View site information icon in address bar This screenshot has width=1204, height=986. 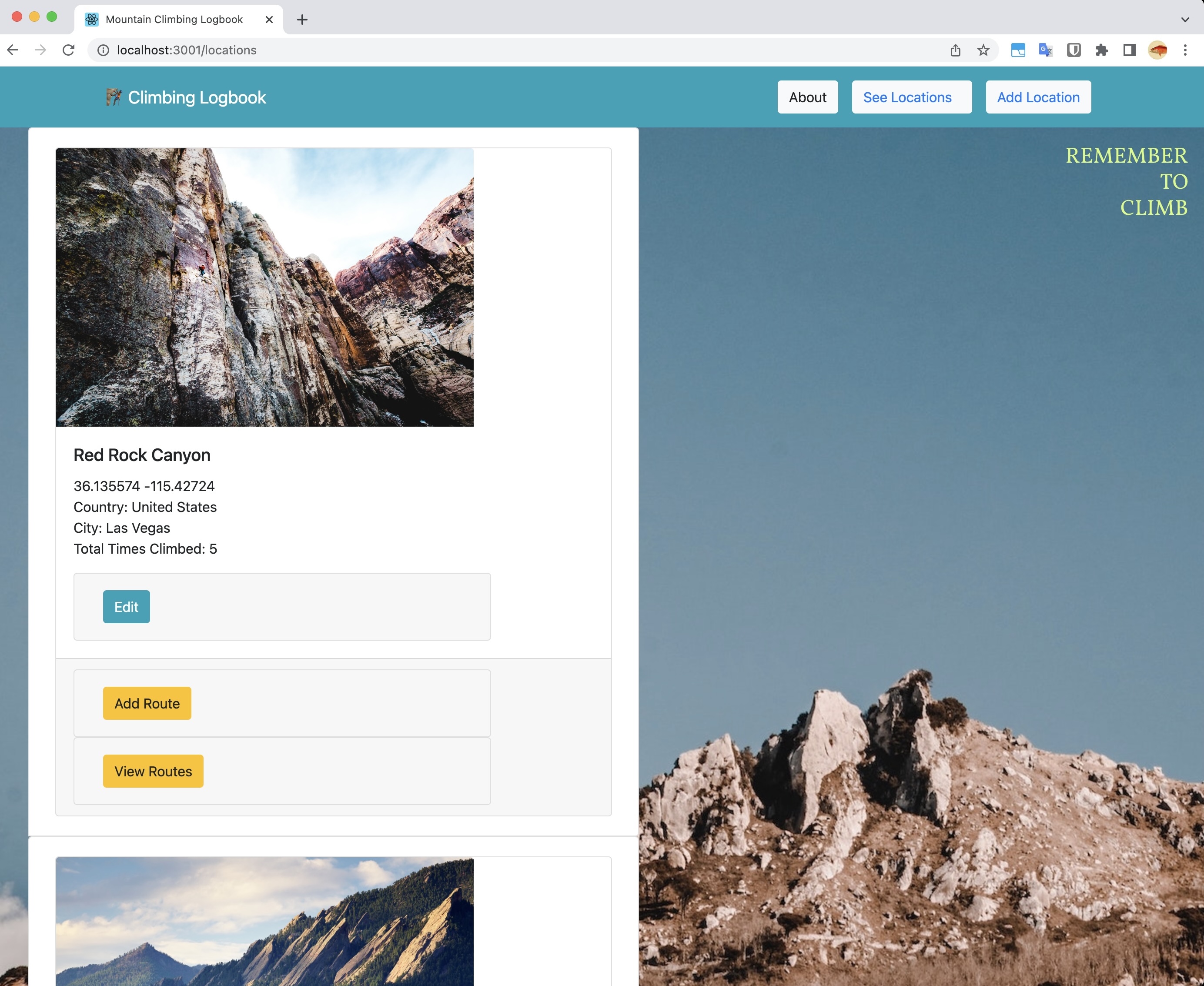pyautogui.click(x=104, y=50)
